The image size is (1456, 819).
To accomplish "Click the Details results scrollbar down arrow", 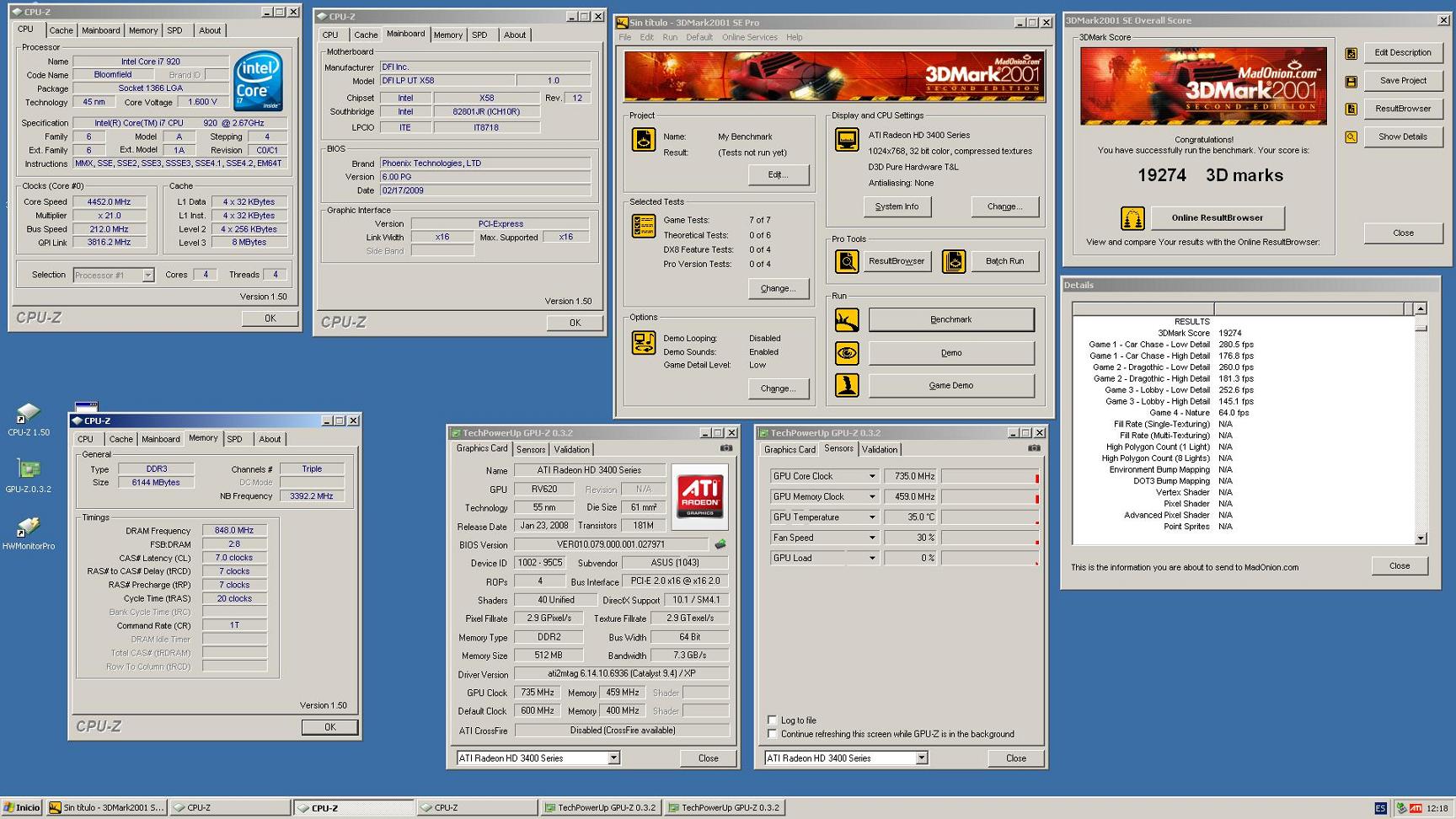I will pos(1421,538).
